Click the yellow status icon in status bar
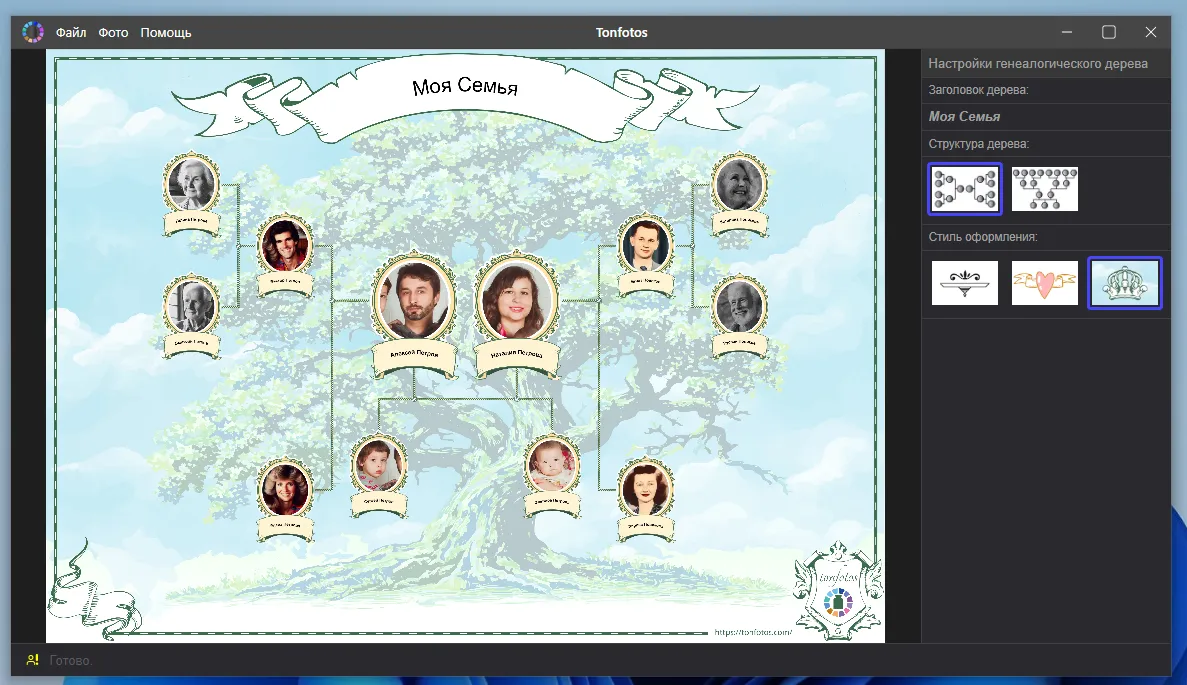The image size is (1187, 685). pos(32,660)
